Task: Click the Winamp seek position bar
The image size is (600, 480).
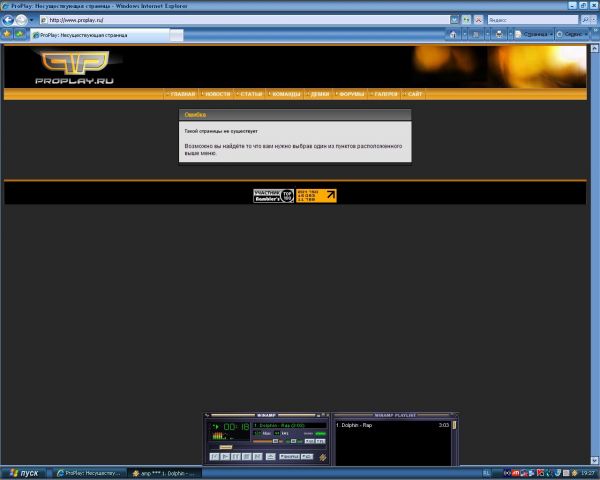Action: point(268,447)
